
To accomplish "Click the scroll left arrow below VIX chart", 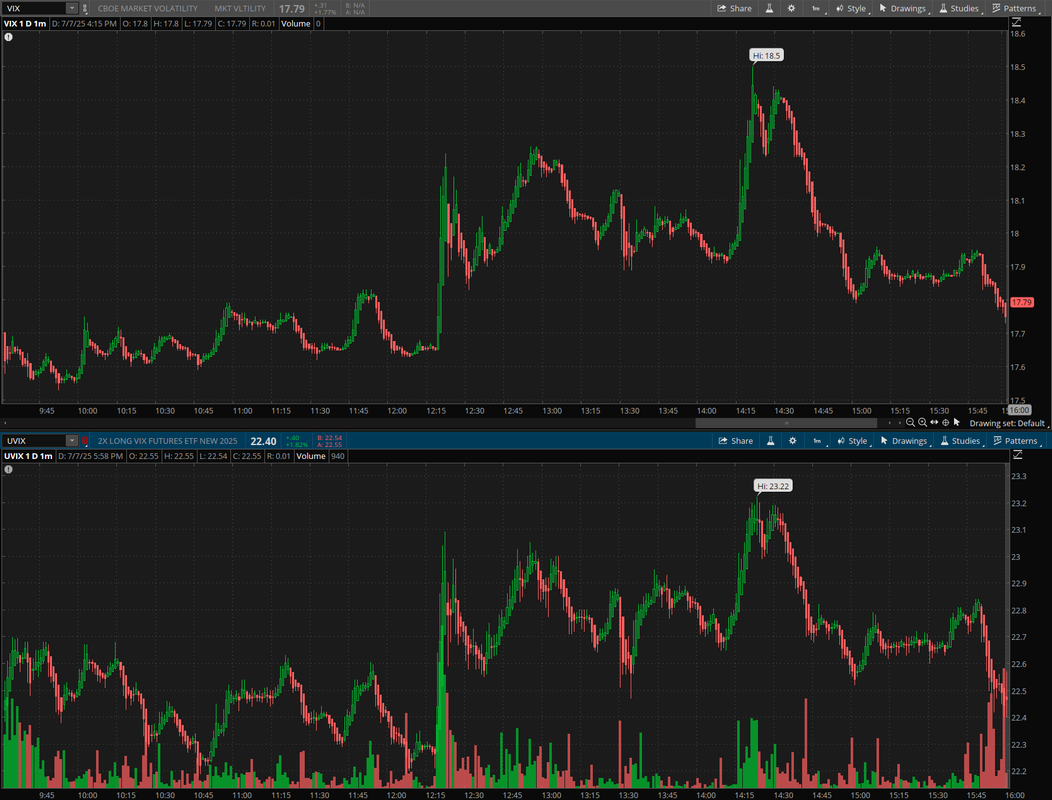I will pyautogui.click(x=5, y=423).
